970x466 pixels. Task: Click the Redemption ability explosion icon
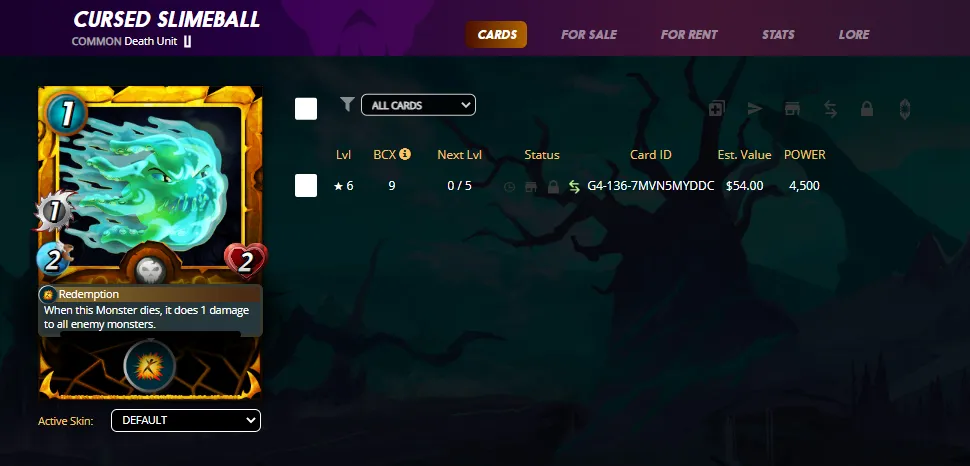150,366
